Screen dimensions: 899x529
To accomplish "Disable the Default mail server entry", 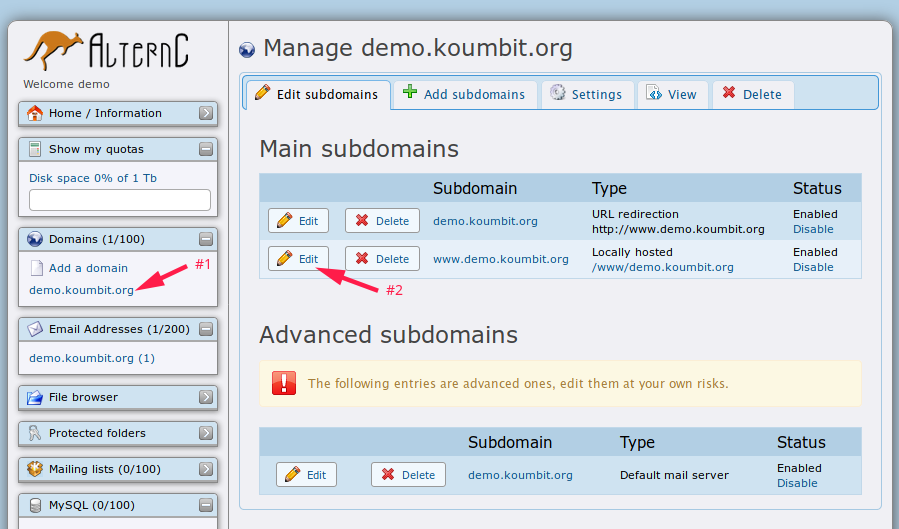I will (x=797, y=483).
